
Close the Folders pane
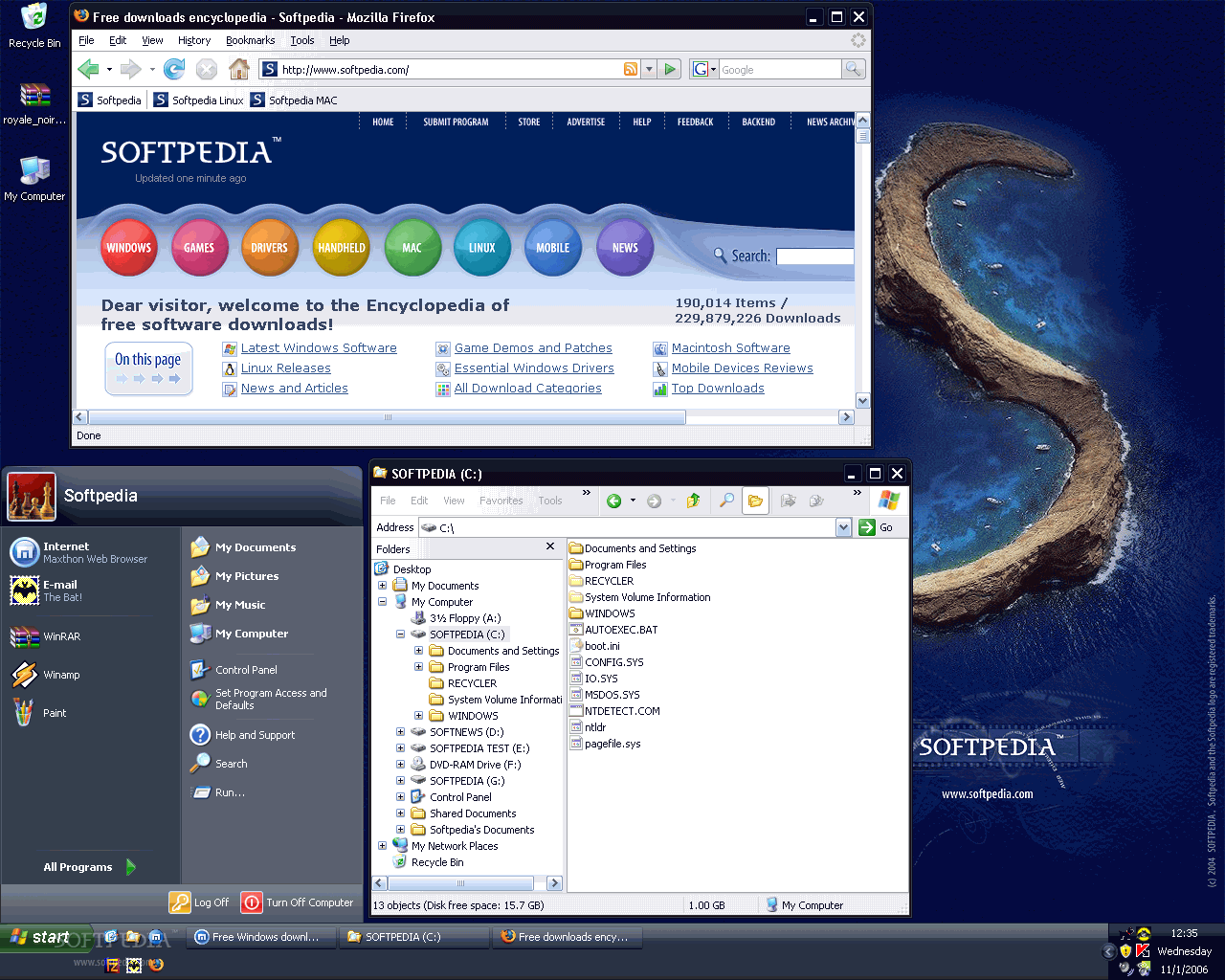(550, 546)
